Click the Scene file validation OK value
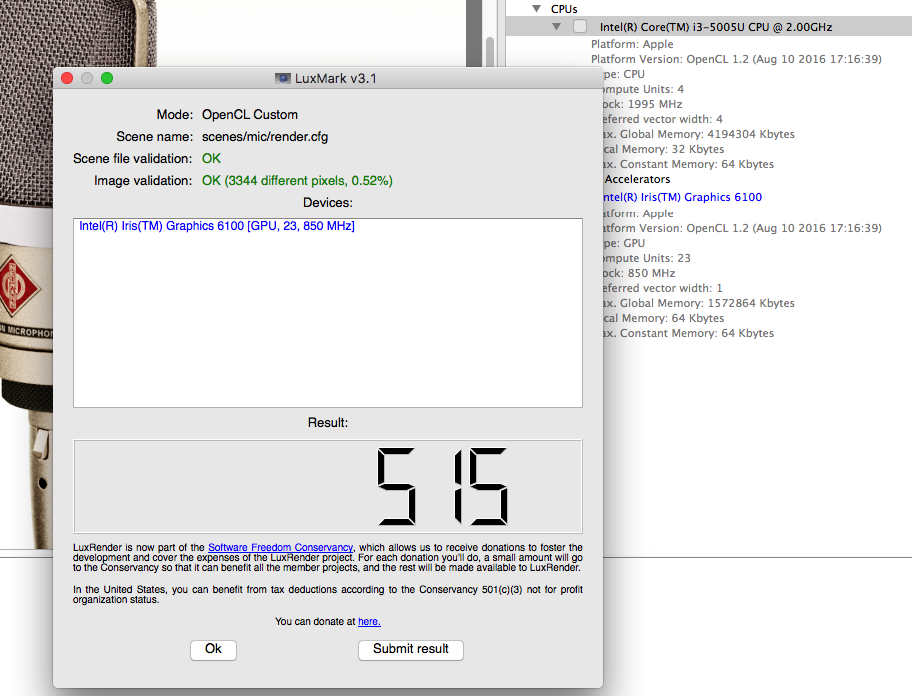 coord(211,159)
